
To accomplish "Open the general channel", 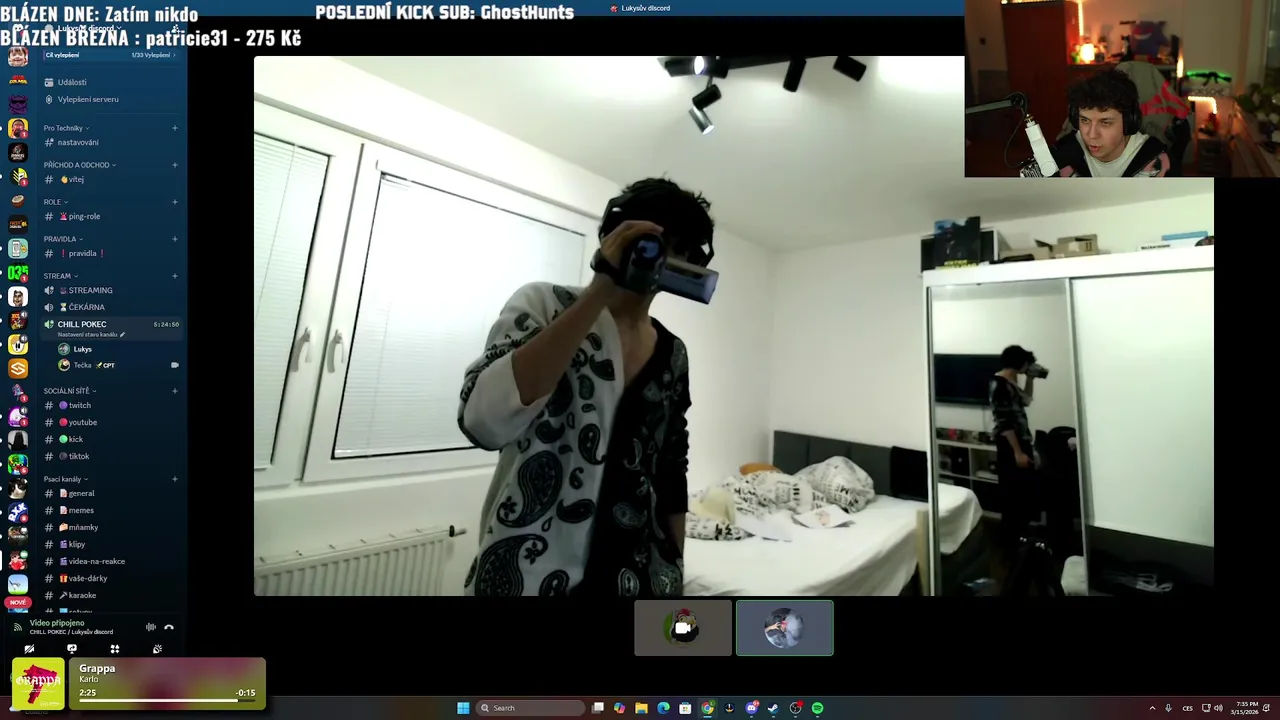I will 111,493.
